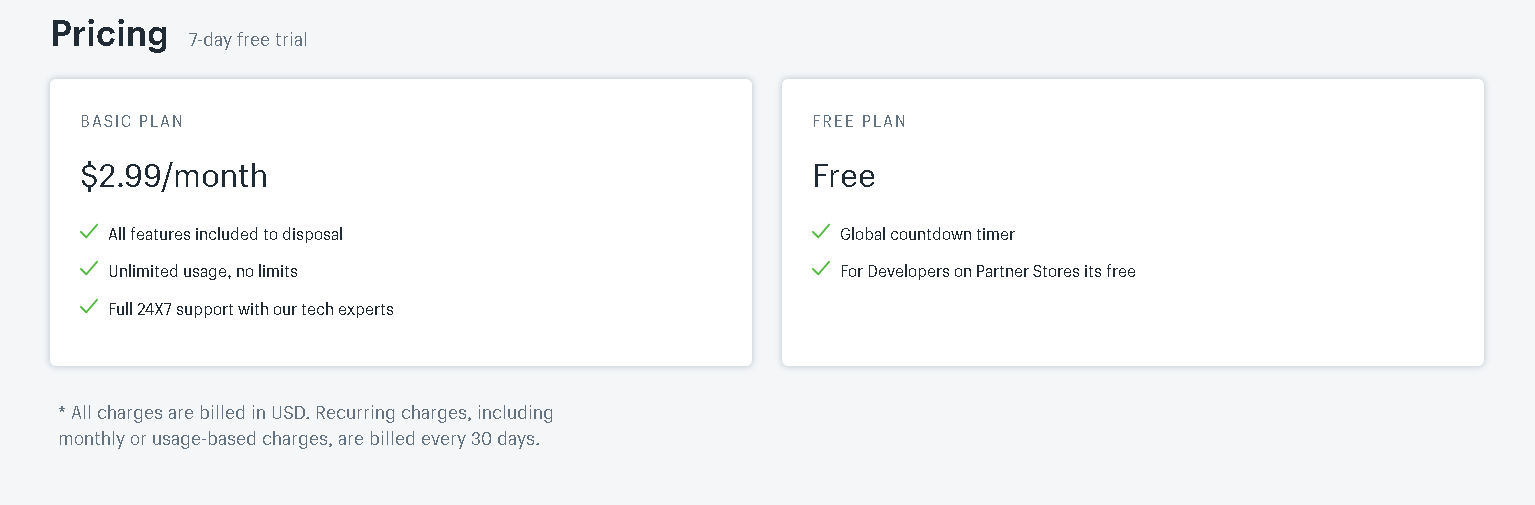Click the All features included to disposal text

click(225, 234)
